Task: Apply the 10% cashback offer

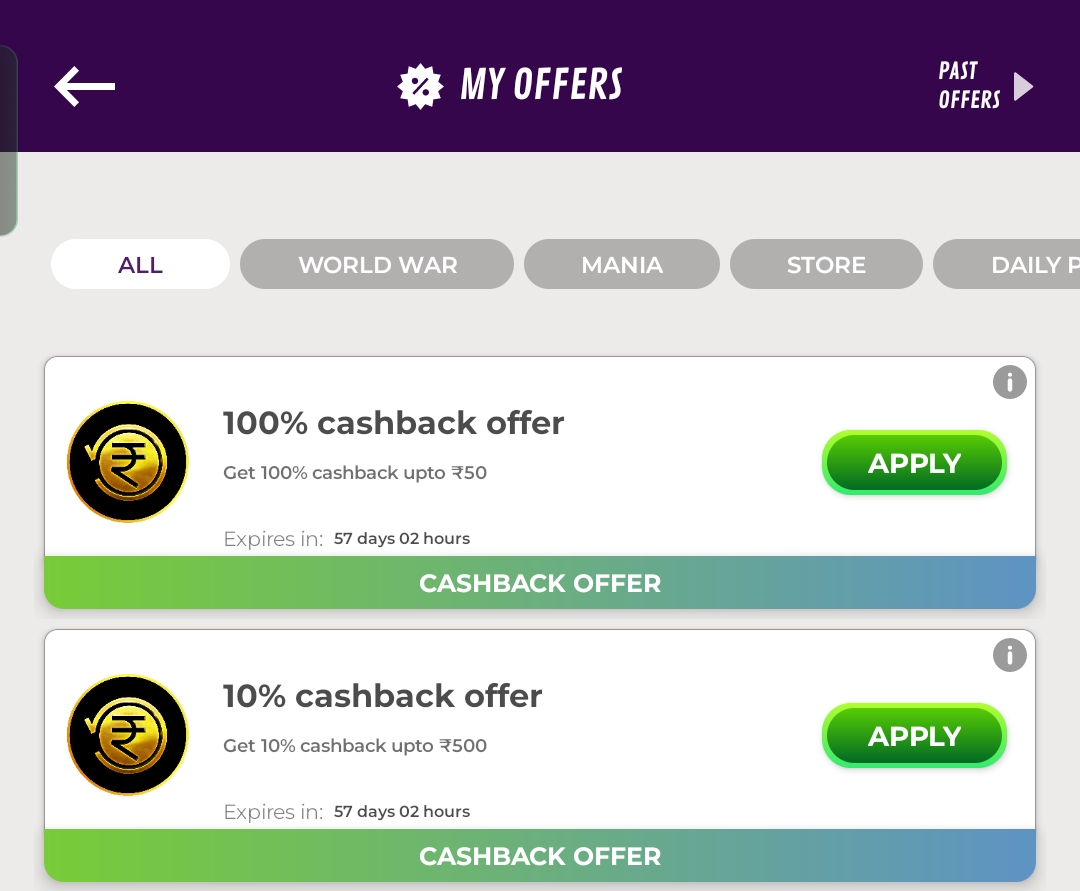Action: pos(913,735)
